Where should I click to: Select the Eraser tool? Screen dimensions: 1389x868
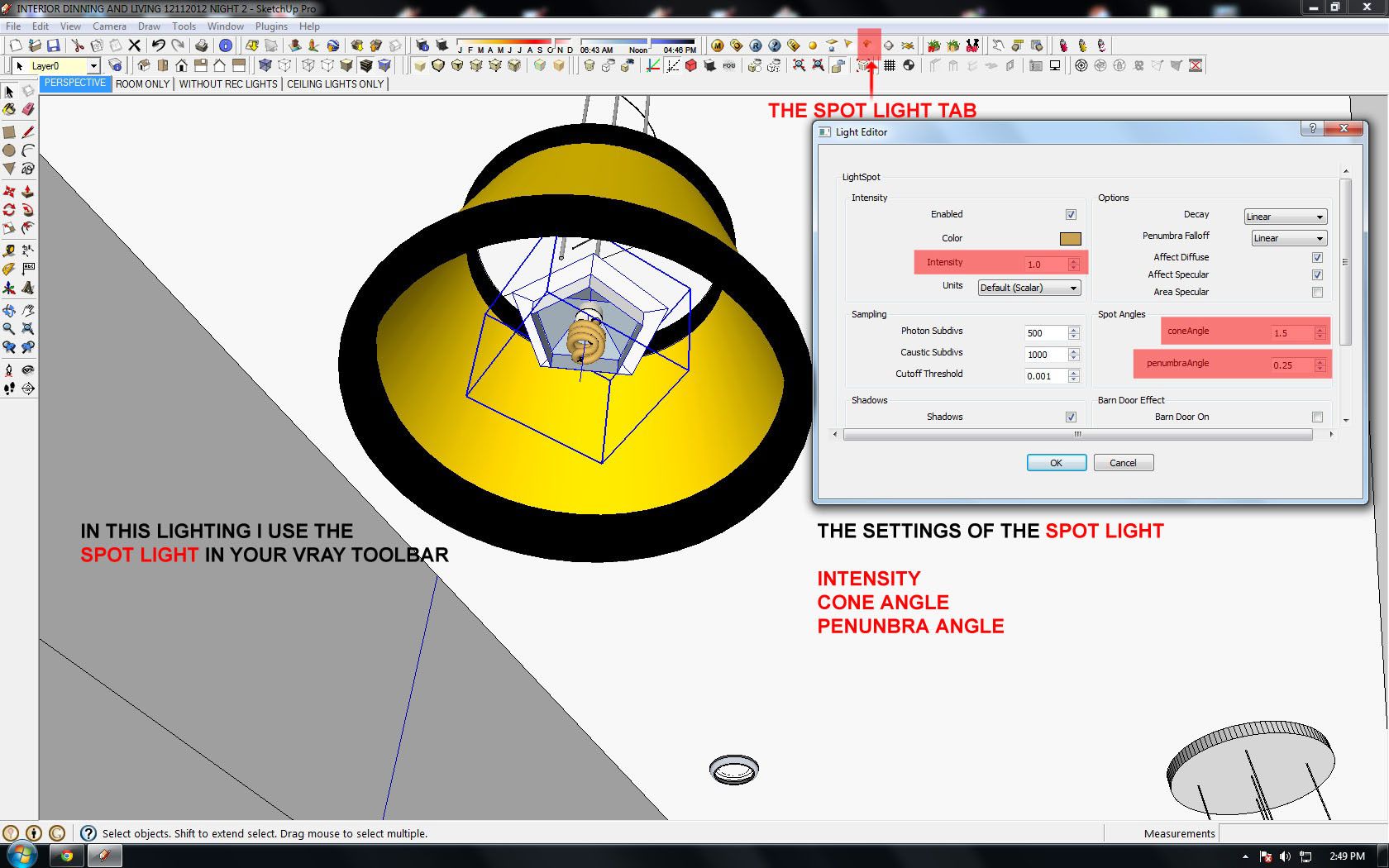tap(28, 109)
